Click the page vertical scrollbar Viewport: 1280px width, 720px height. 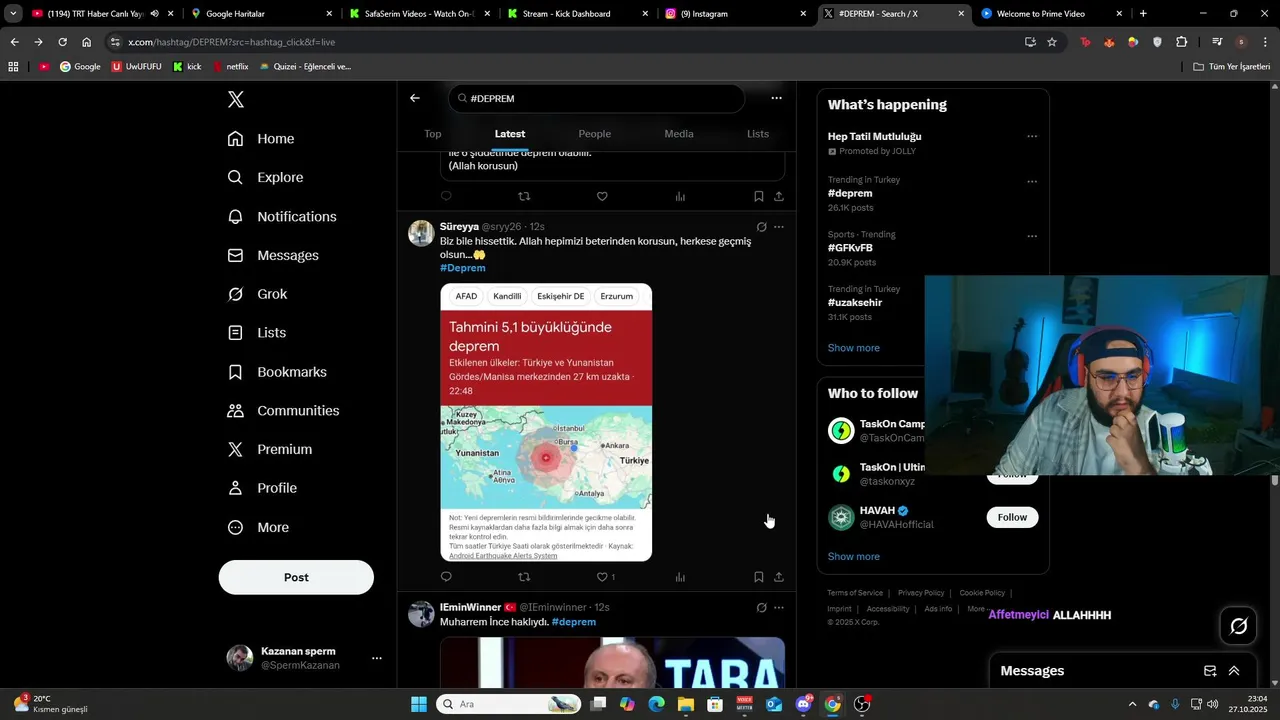pos(1275,480)
